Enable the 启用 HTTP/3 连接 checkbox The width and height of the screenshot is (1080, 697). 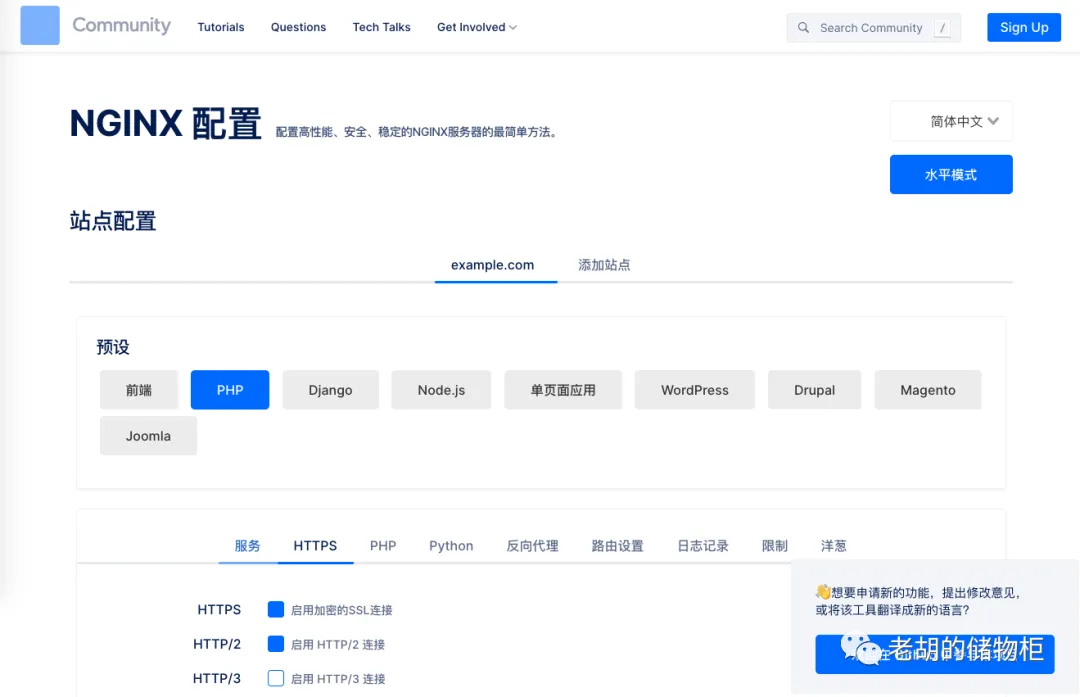click(x=276, y=678)
